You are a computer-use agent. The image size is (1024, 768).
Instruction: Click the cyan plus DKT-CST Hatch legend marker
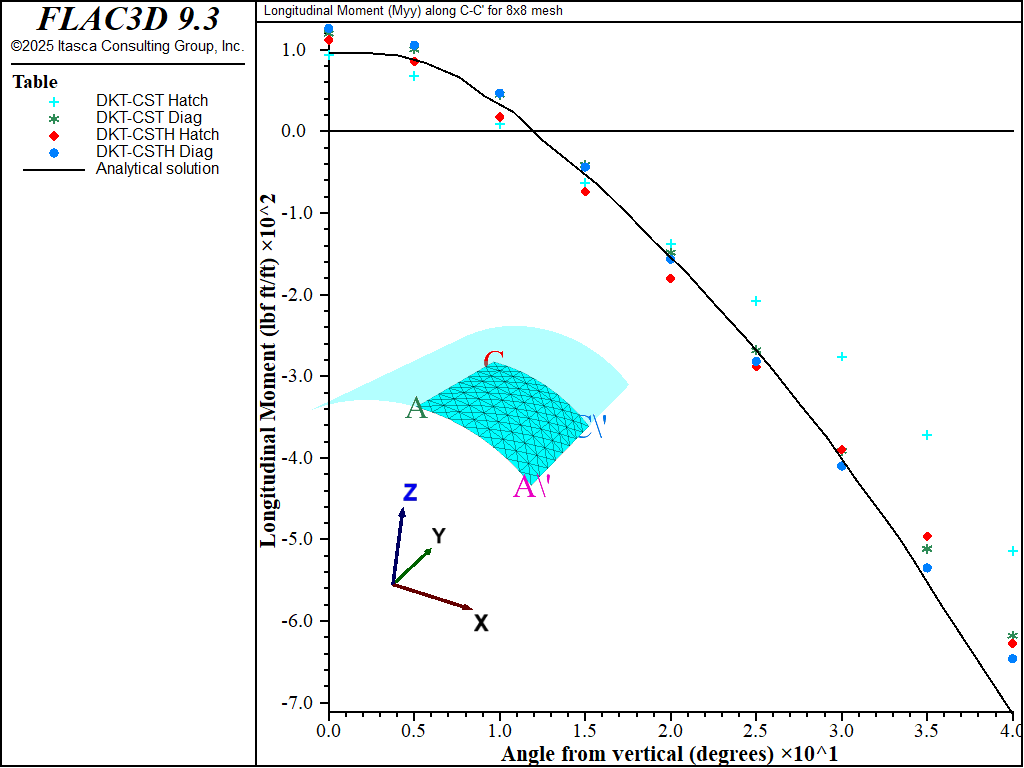click(54, 101)
